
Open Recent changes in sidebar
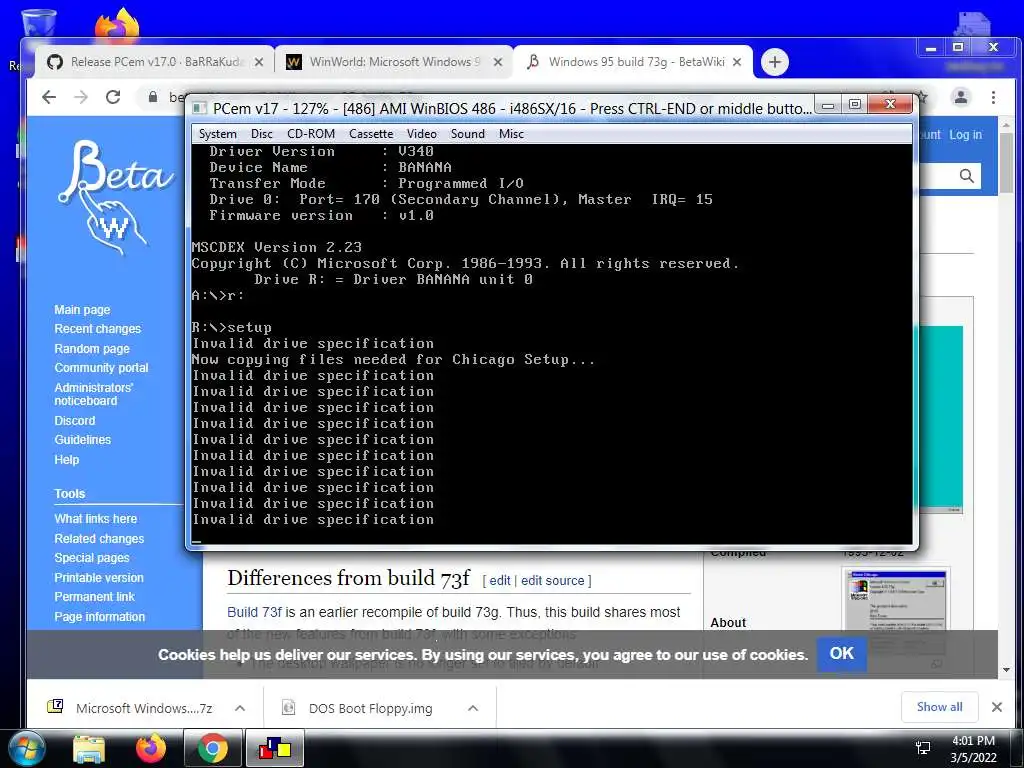click(98, 328)
